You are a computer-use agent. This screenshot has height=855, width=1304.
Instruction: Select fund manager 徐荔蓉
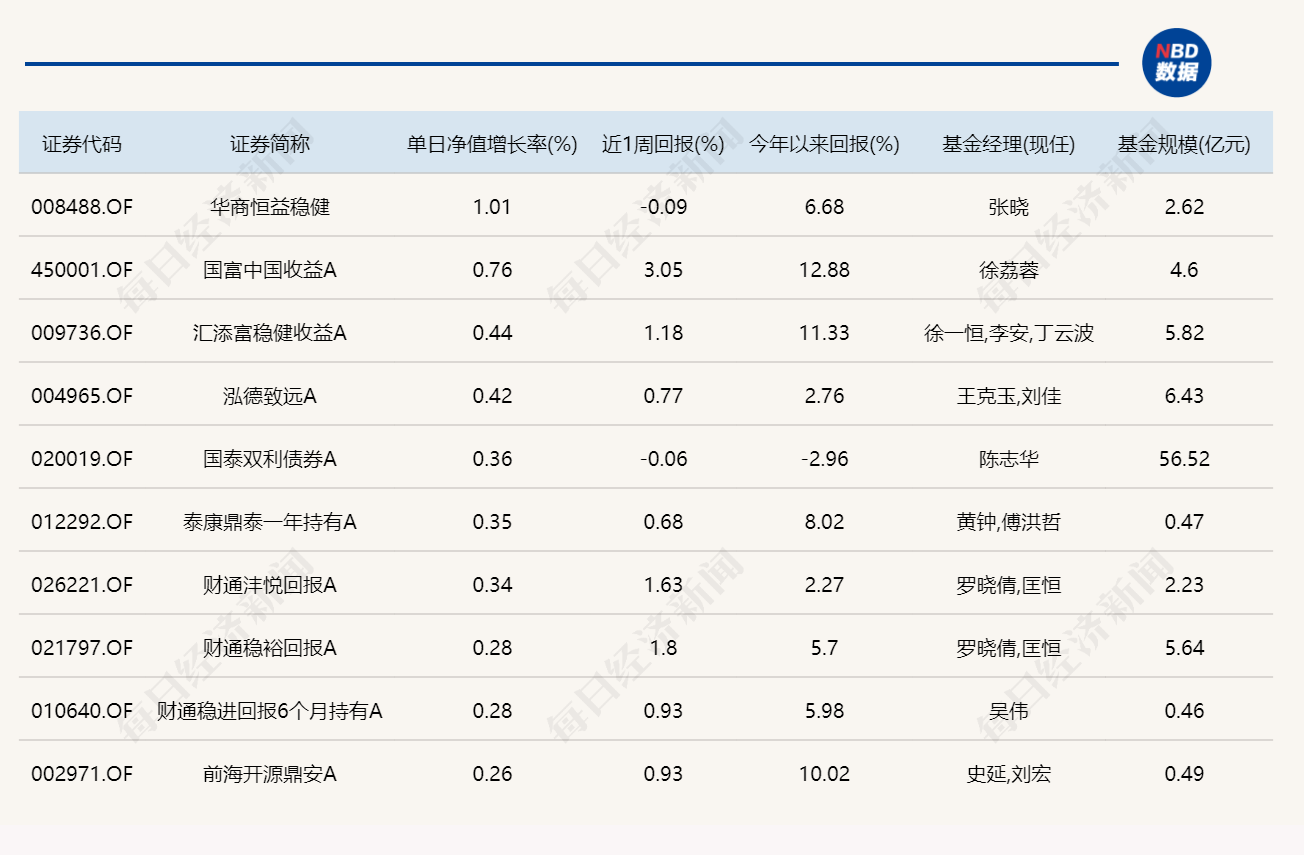[x=1008, y=270]
